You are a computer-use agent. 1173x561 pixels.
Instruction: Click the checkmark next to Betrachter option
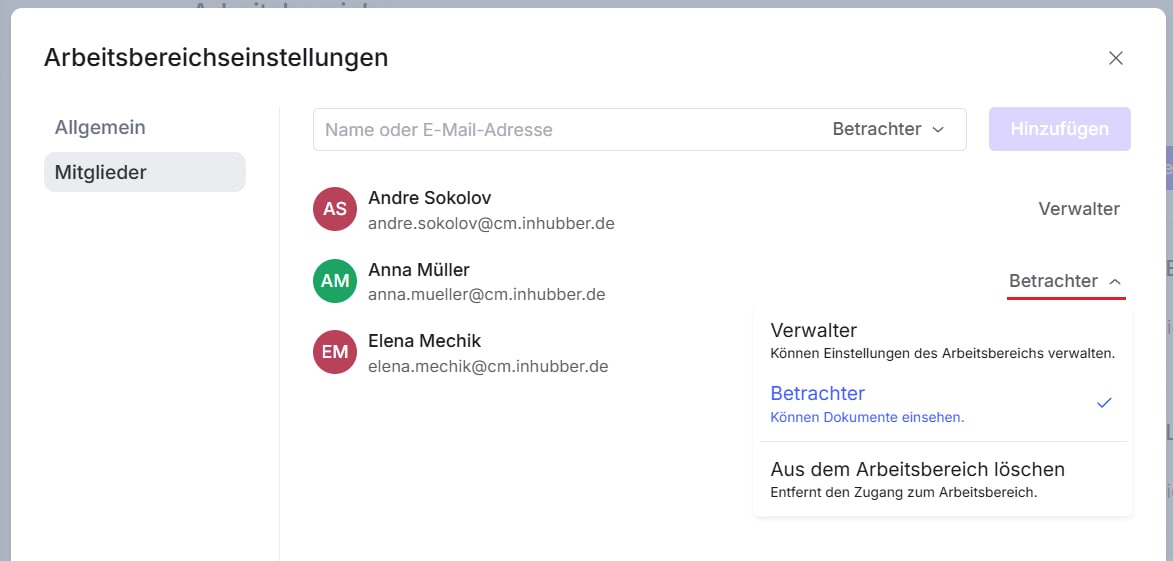1104,403
